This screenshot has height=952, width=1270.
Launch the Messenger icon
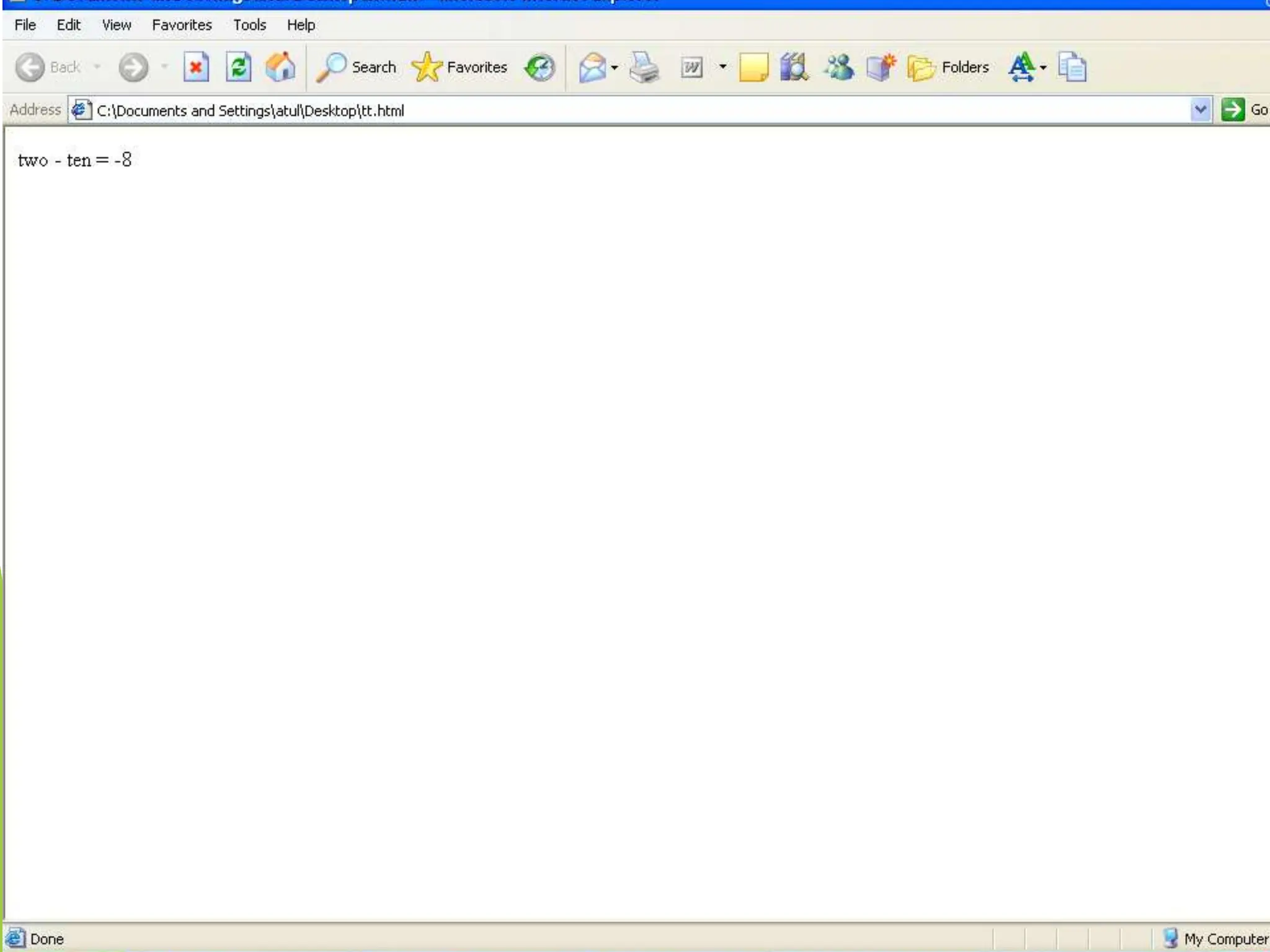point(838,67)
